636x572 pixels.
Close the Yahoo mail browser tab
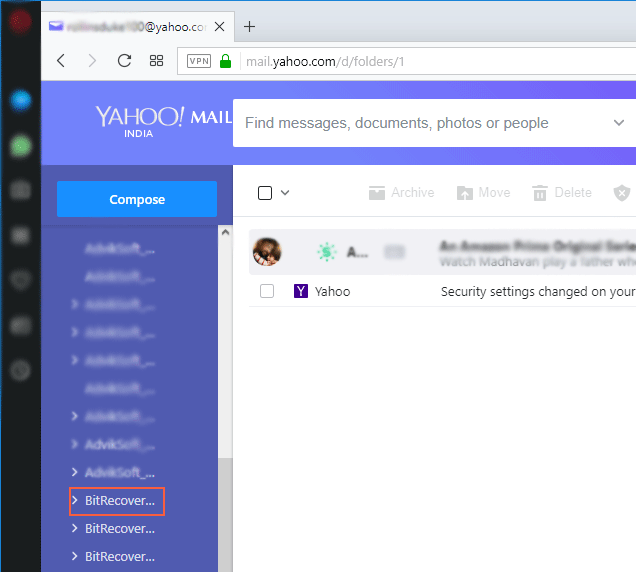tap(219, 27)
